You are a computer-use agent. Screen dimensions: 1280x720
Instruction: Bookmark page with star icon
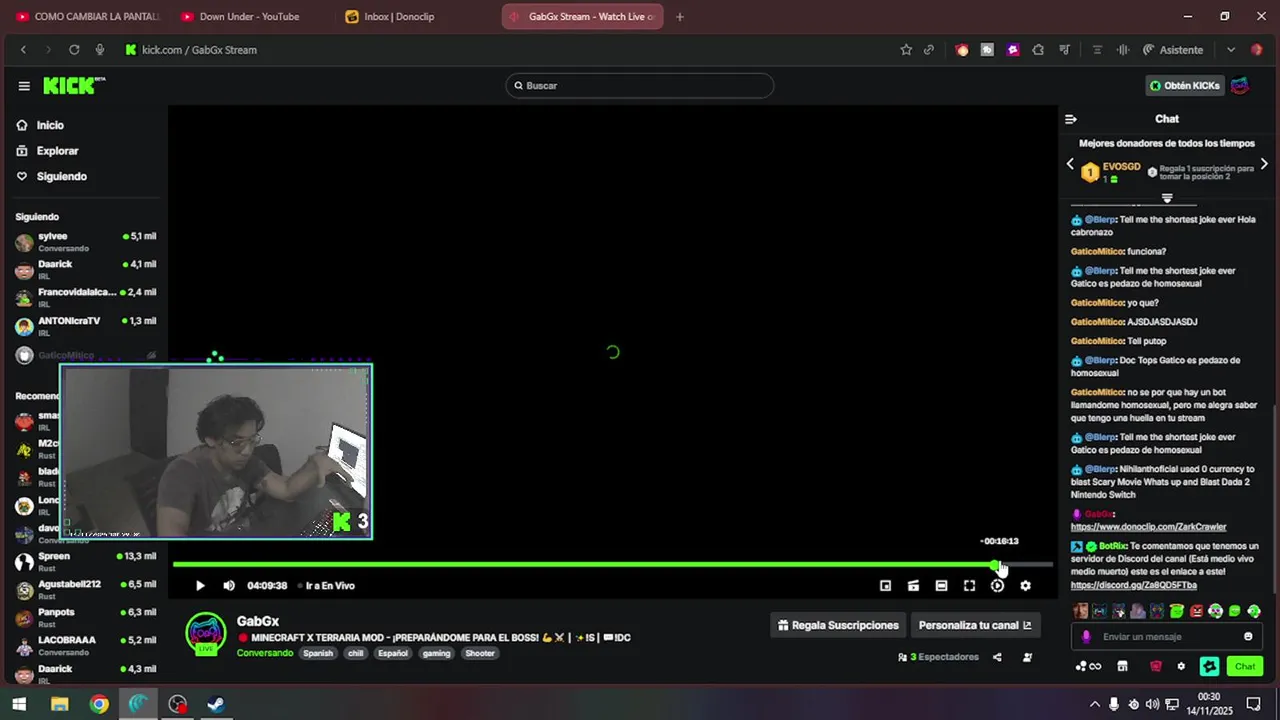906,50
